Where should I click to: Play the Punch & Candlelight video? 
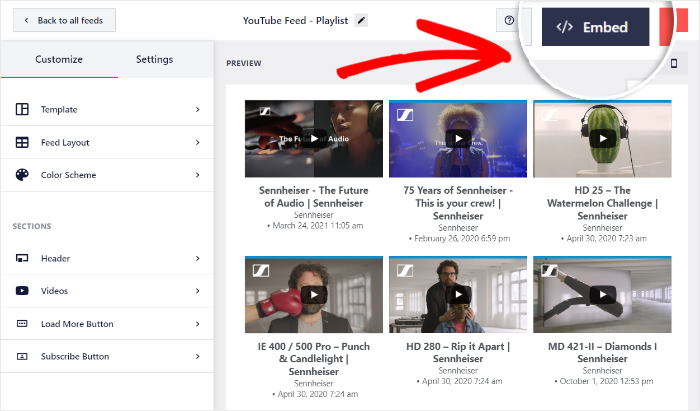[313, 295]
